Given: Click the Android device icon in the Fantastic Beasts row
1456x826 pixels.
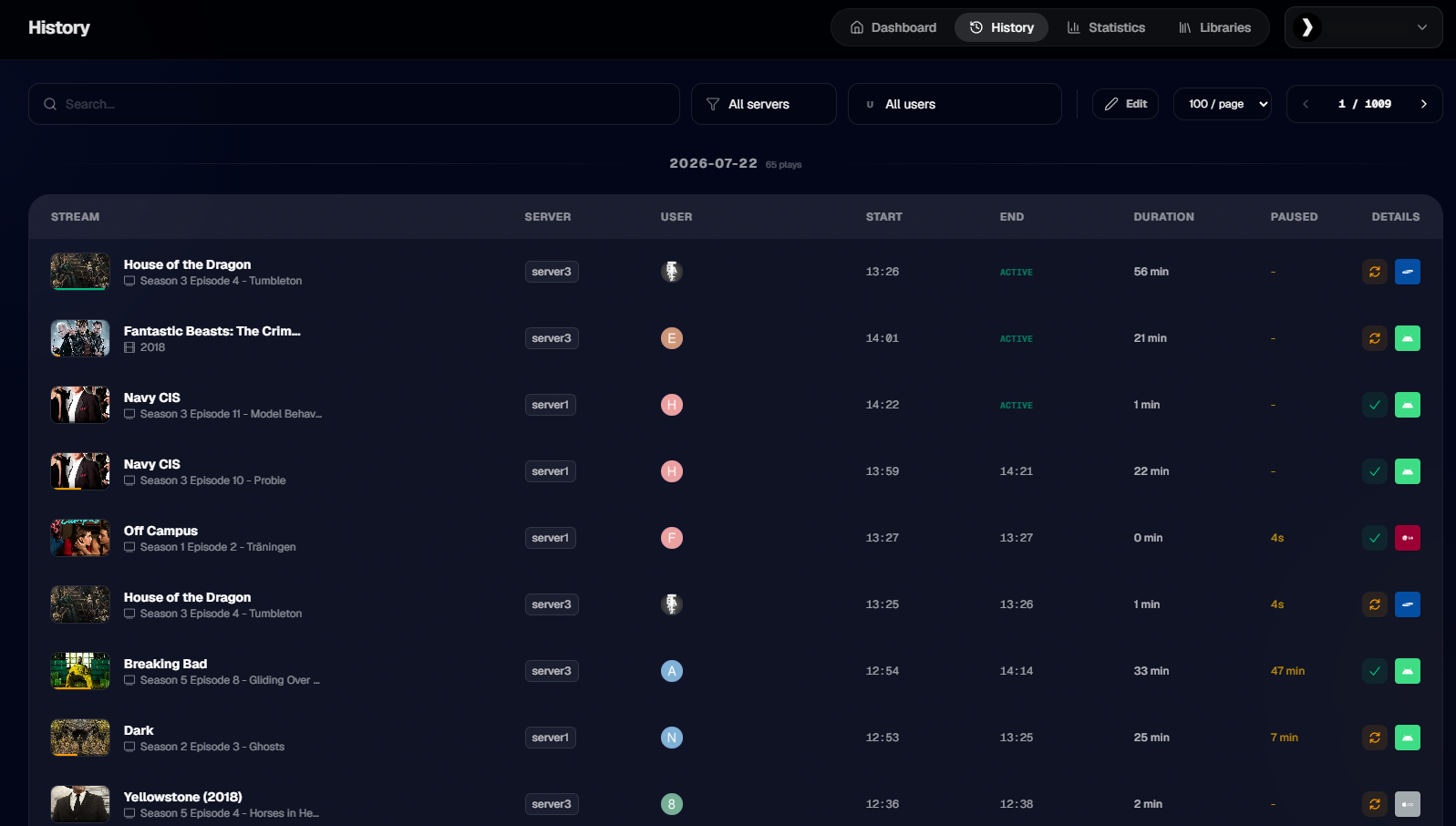Looking at the screenshot, I should click(1408, 338).
